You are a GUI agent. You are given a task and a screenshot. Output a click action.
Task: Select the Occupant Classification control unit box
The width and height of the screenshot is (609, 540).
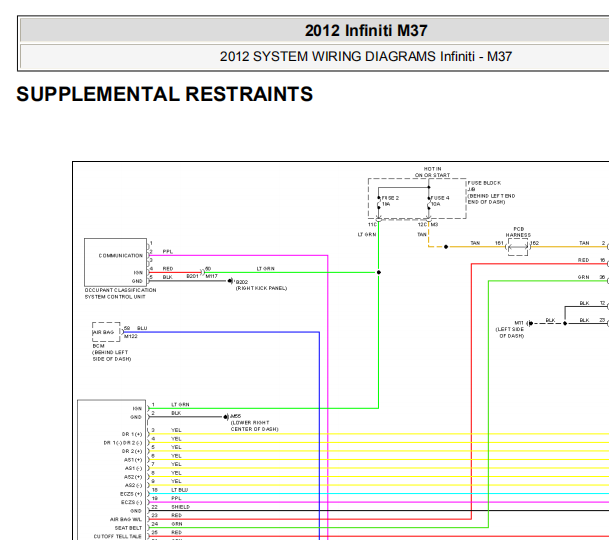pos(115,262)
